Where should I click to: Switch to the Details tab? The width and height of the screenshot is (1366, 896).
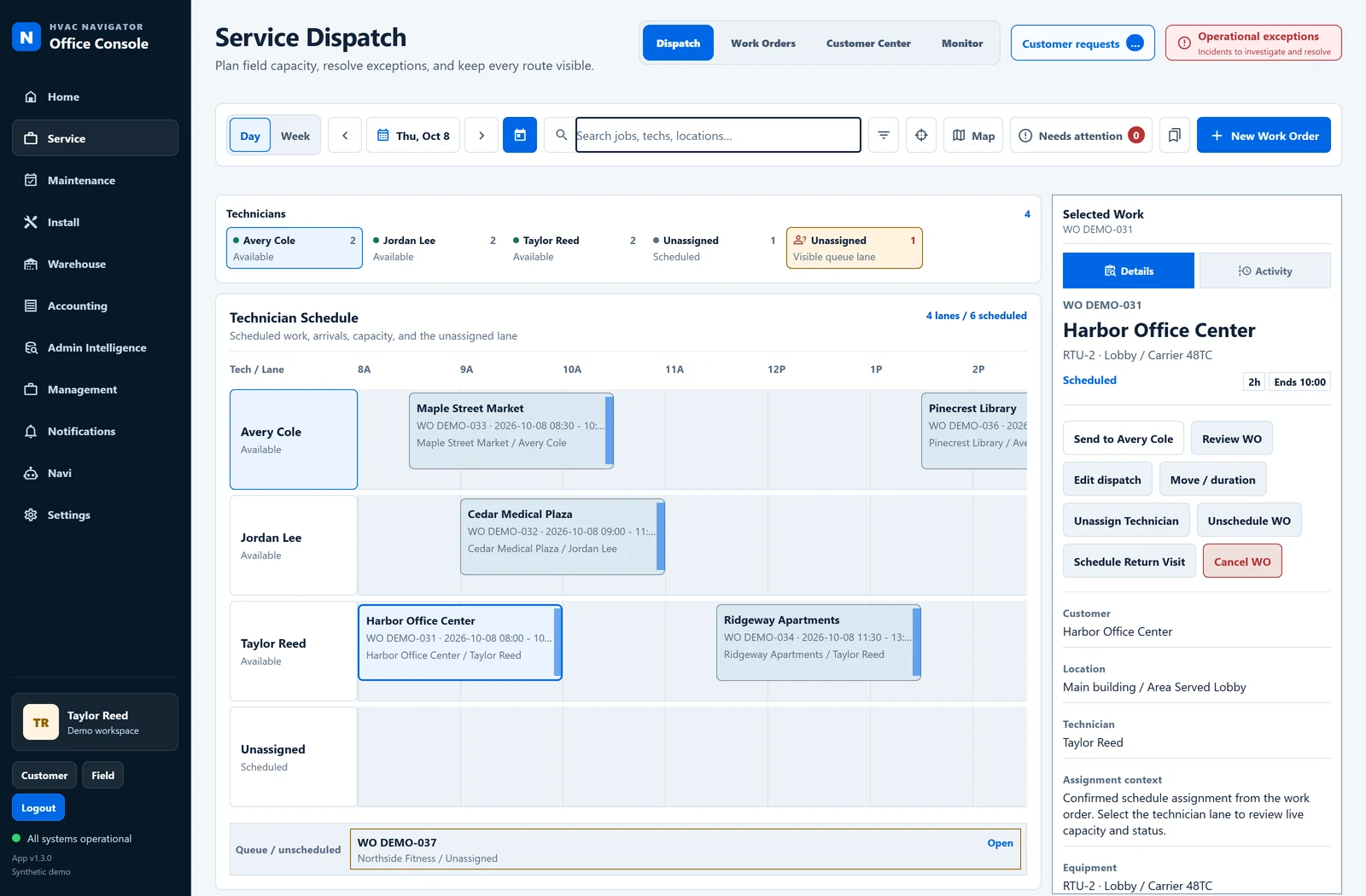coord(1129,271)
